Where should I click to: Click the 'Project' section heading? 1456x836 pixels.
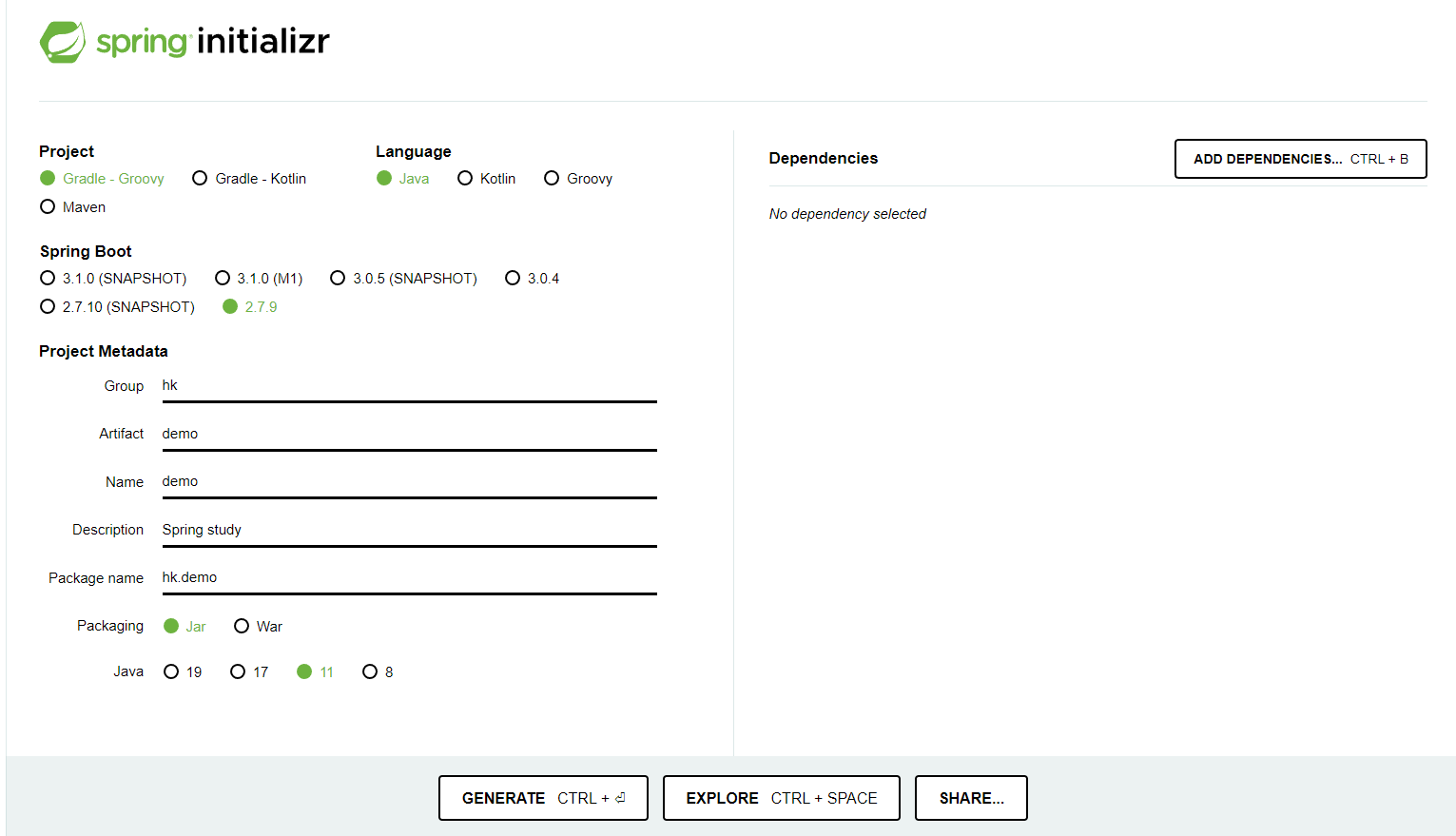(67, 152)
